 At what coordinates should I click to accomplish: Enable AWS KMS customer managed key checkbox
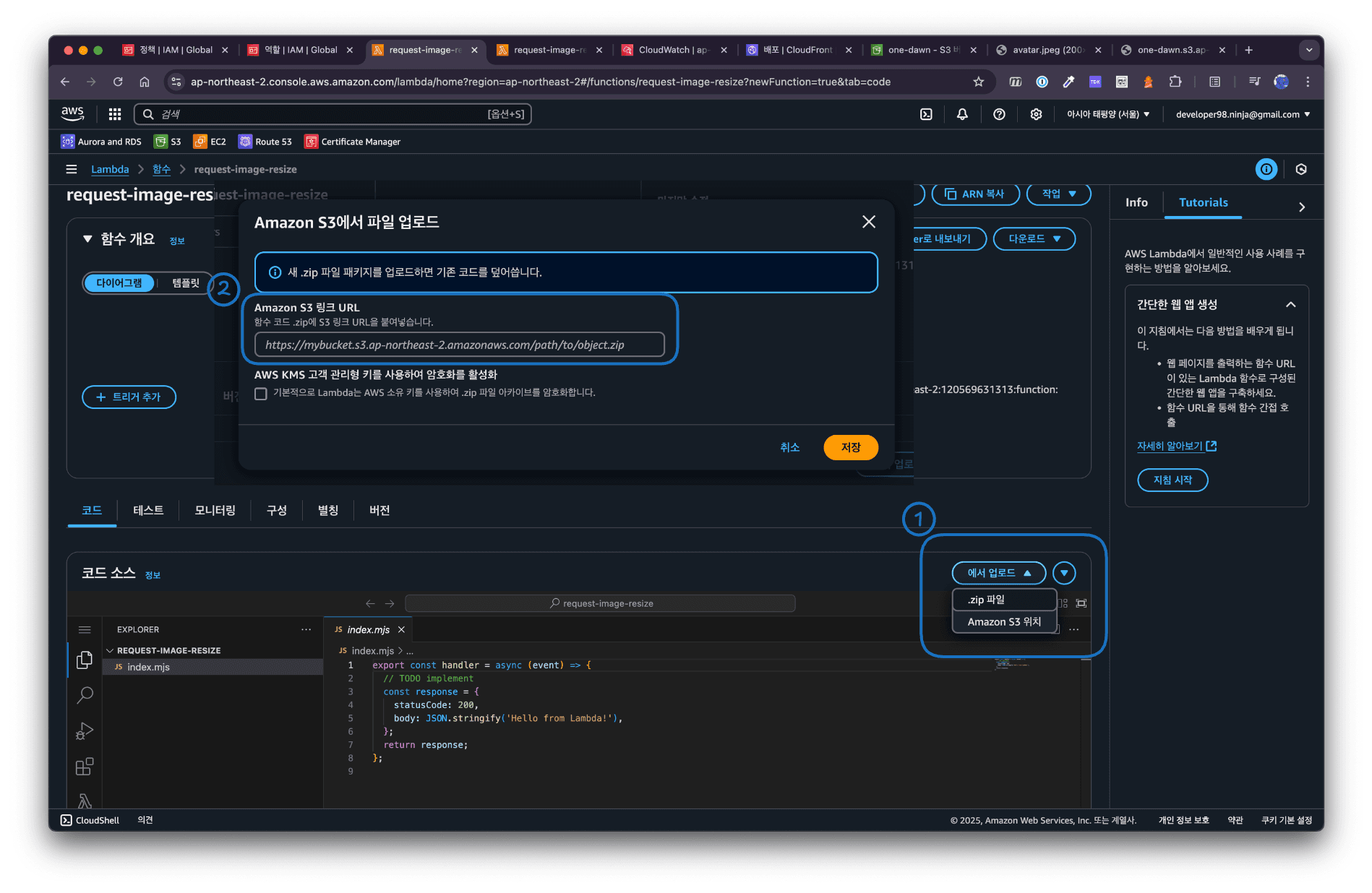[x=261, y=394]
